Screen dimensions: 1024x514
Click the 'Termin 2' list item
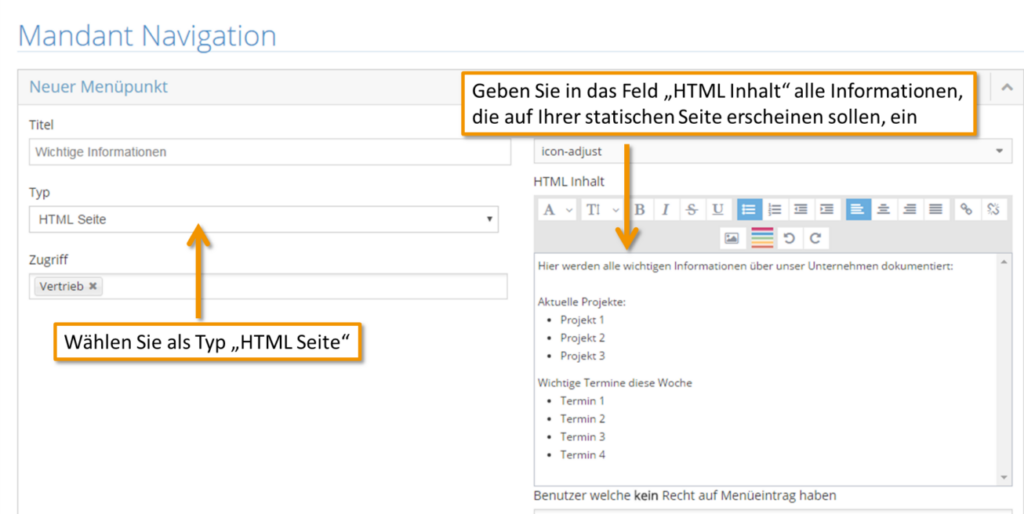click(x=583, y=419)
